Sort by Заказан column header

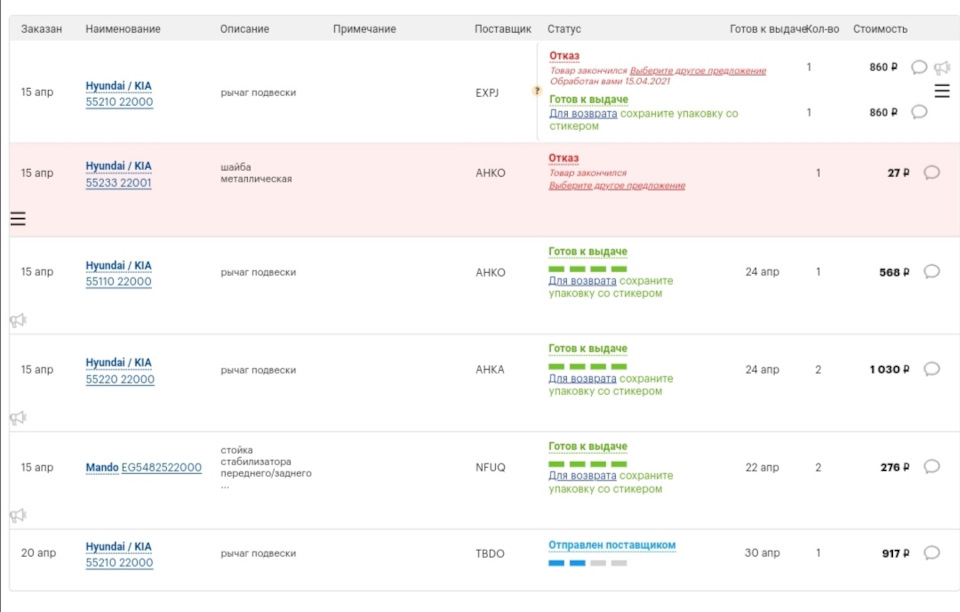tap(41, 29)
